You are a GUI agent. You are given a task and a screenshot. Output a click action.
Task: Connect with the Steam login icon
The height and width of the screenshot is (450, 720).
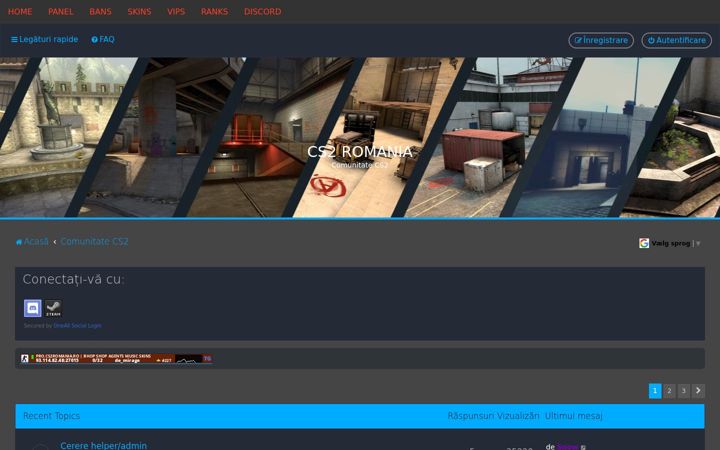coord(53,308)
